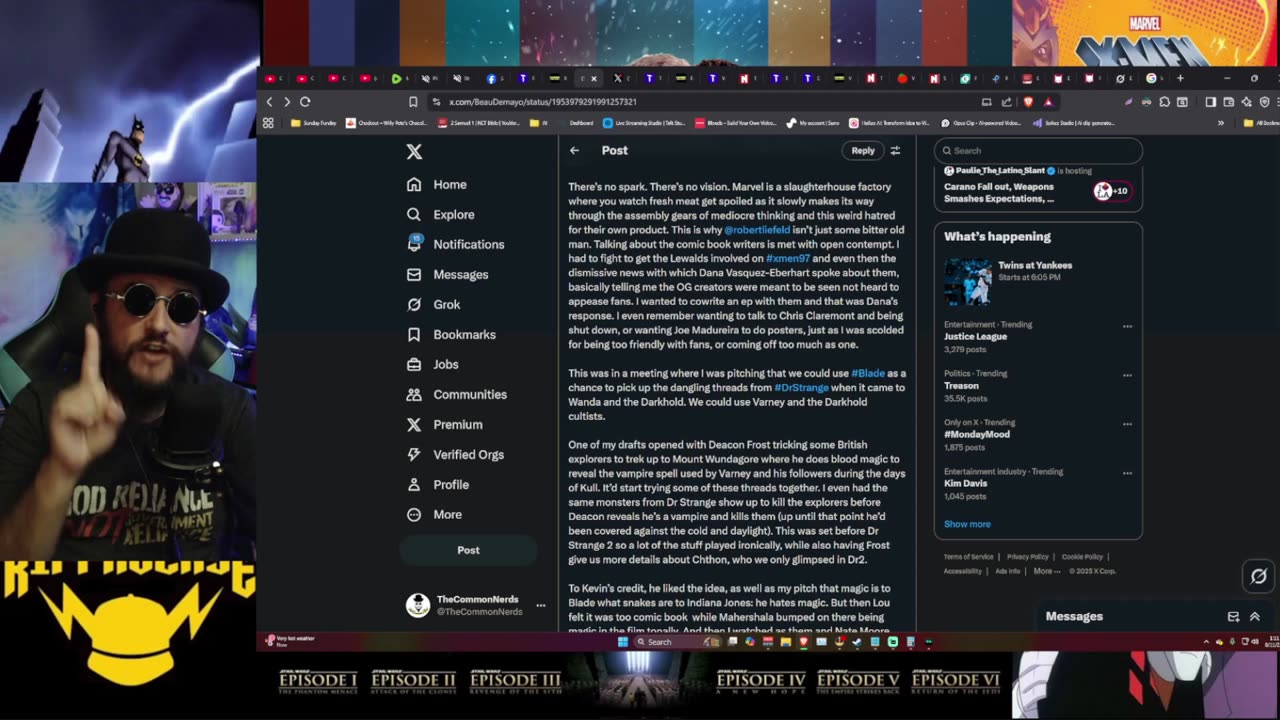Click the Communities people icon
The image size is (1280, 720).
point(414,394)
